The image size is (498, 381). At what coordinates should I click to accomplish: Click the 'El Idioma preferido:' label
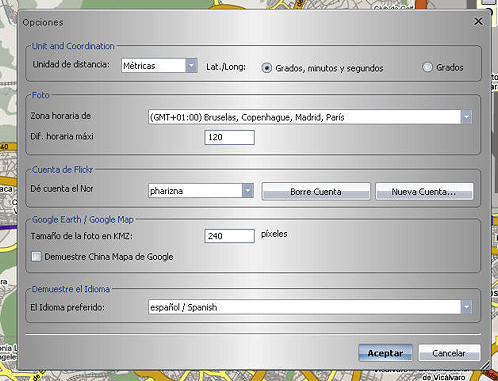click(x=67, y=307)
